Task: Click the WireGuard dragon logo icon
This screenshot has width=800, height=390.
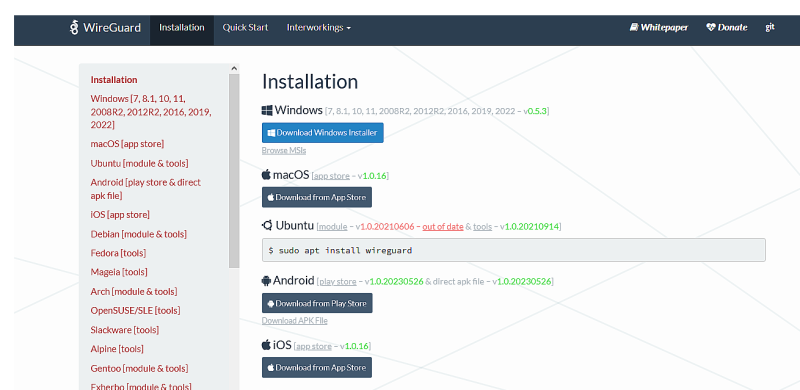Action: coord(74,28)
